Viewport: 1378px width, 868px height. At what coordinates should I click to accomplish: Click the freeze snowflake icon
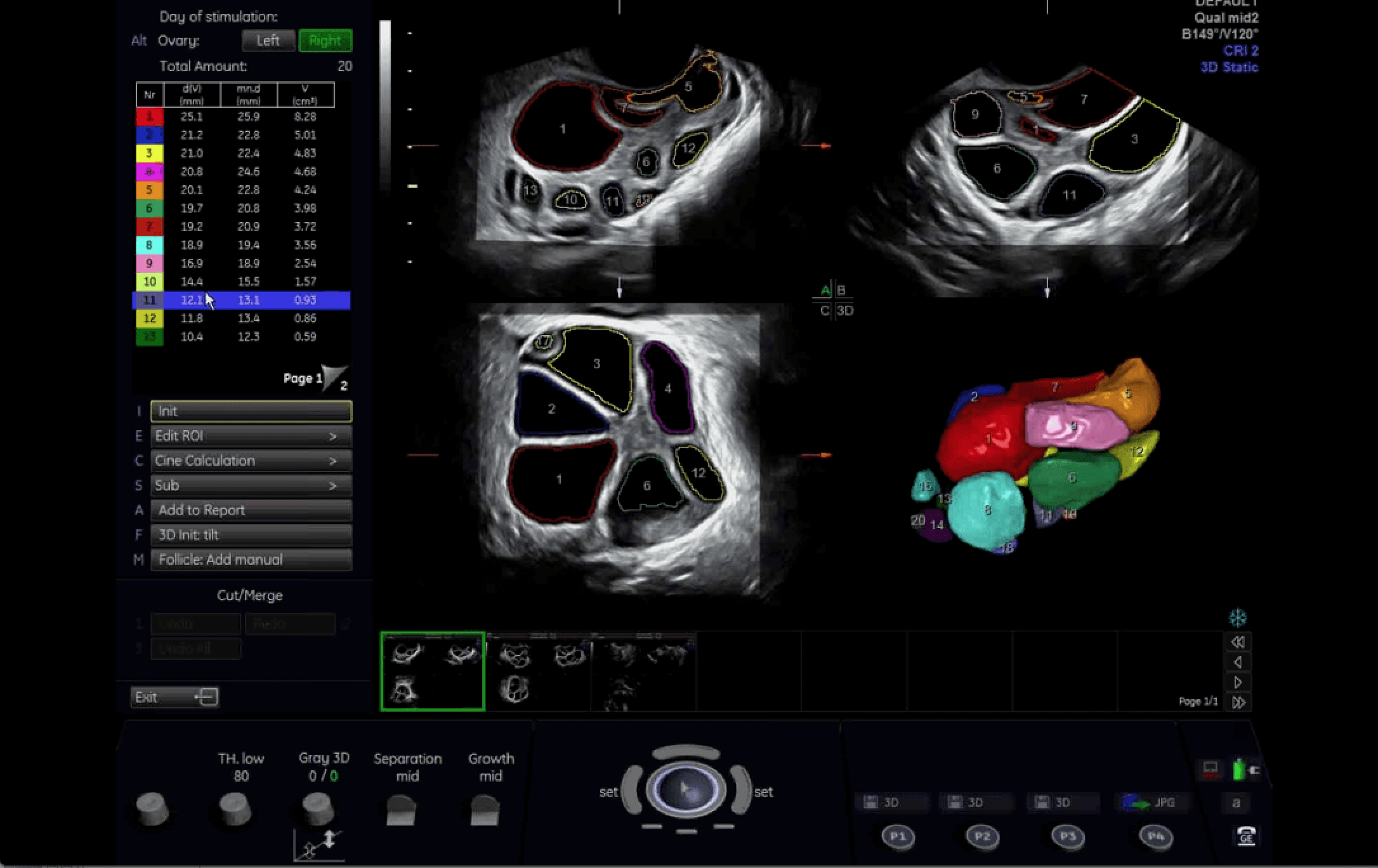[1238, 617]
